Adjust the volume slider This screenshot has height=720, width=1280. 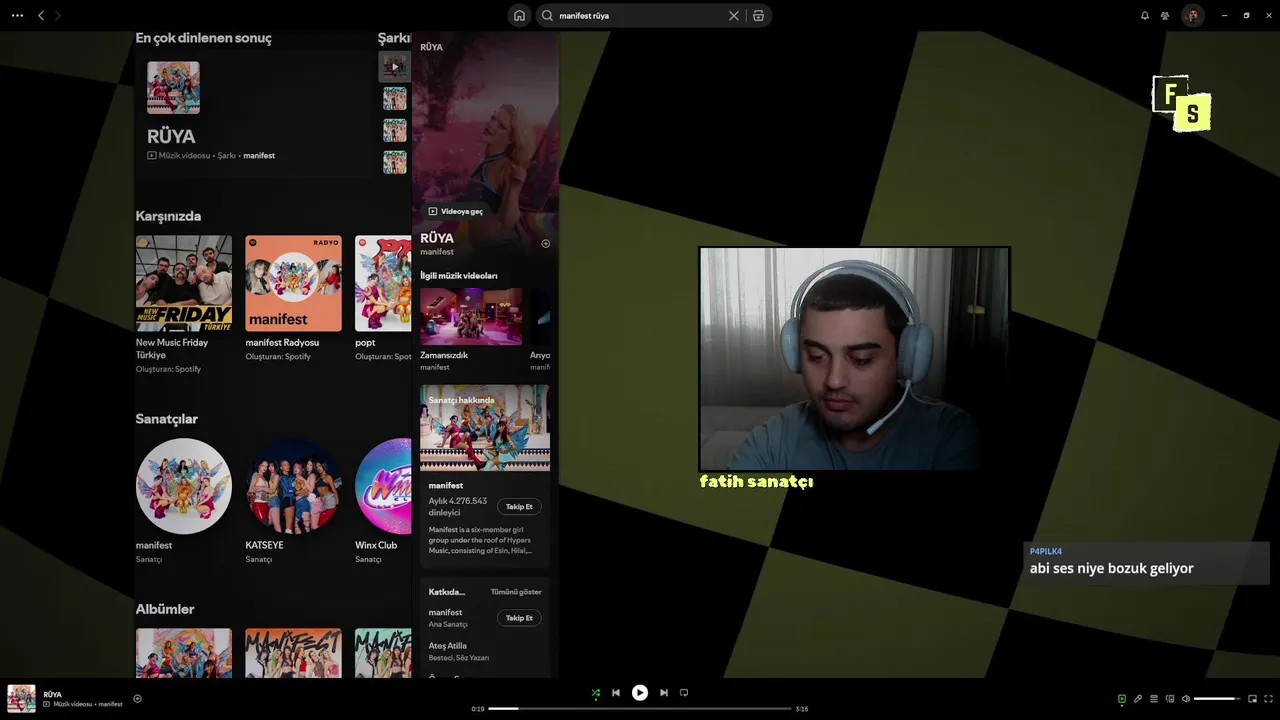(1217, 699)
